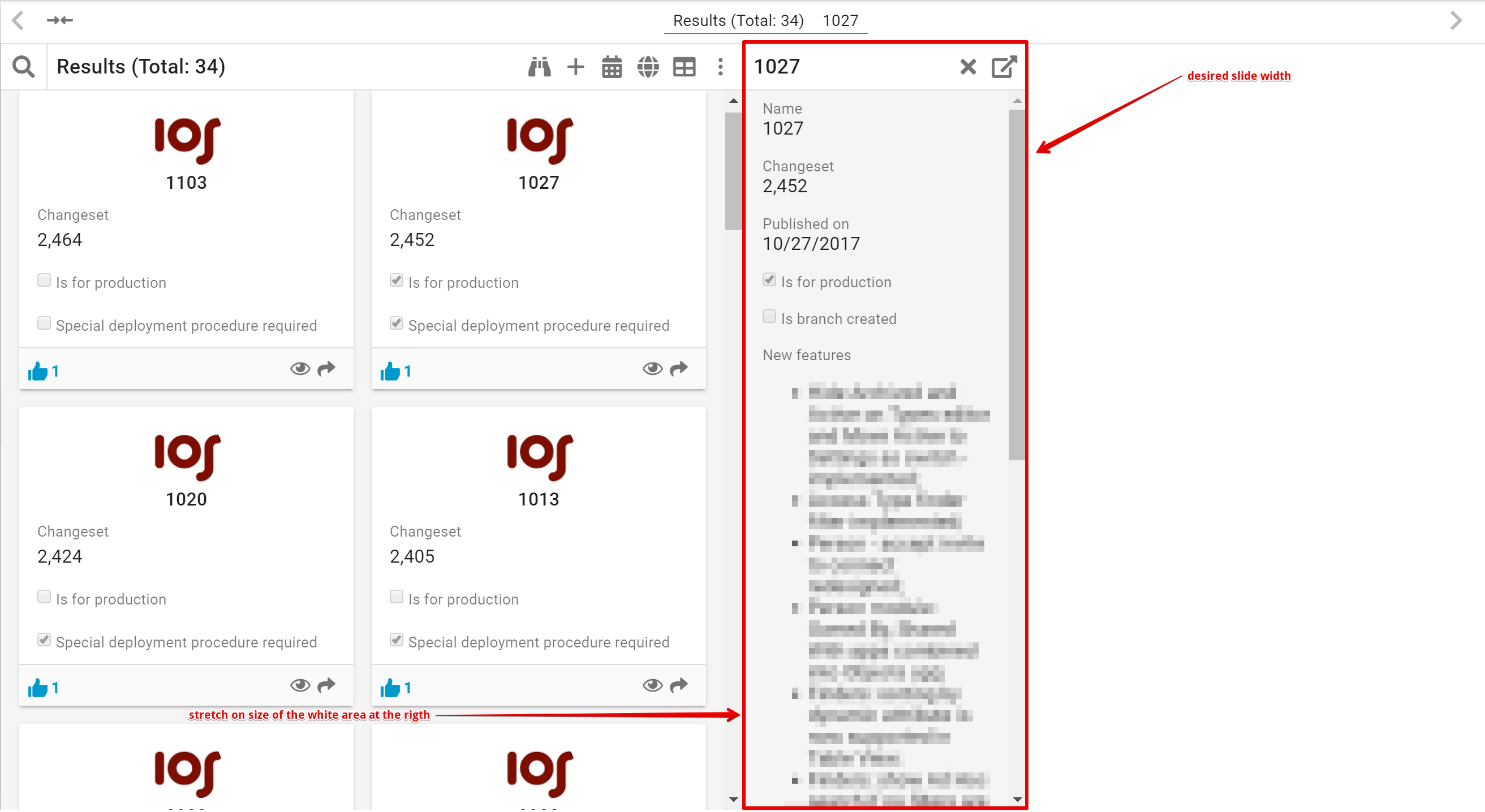This screenshot has height=812, width=1485.
Task: Click the plus add-record icon
Action: [575, 67]
